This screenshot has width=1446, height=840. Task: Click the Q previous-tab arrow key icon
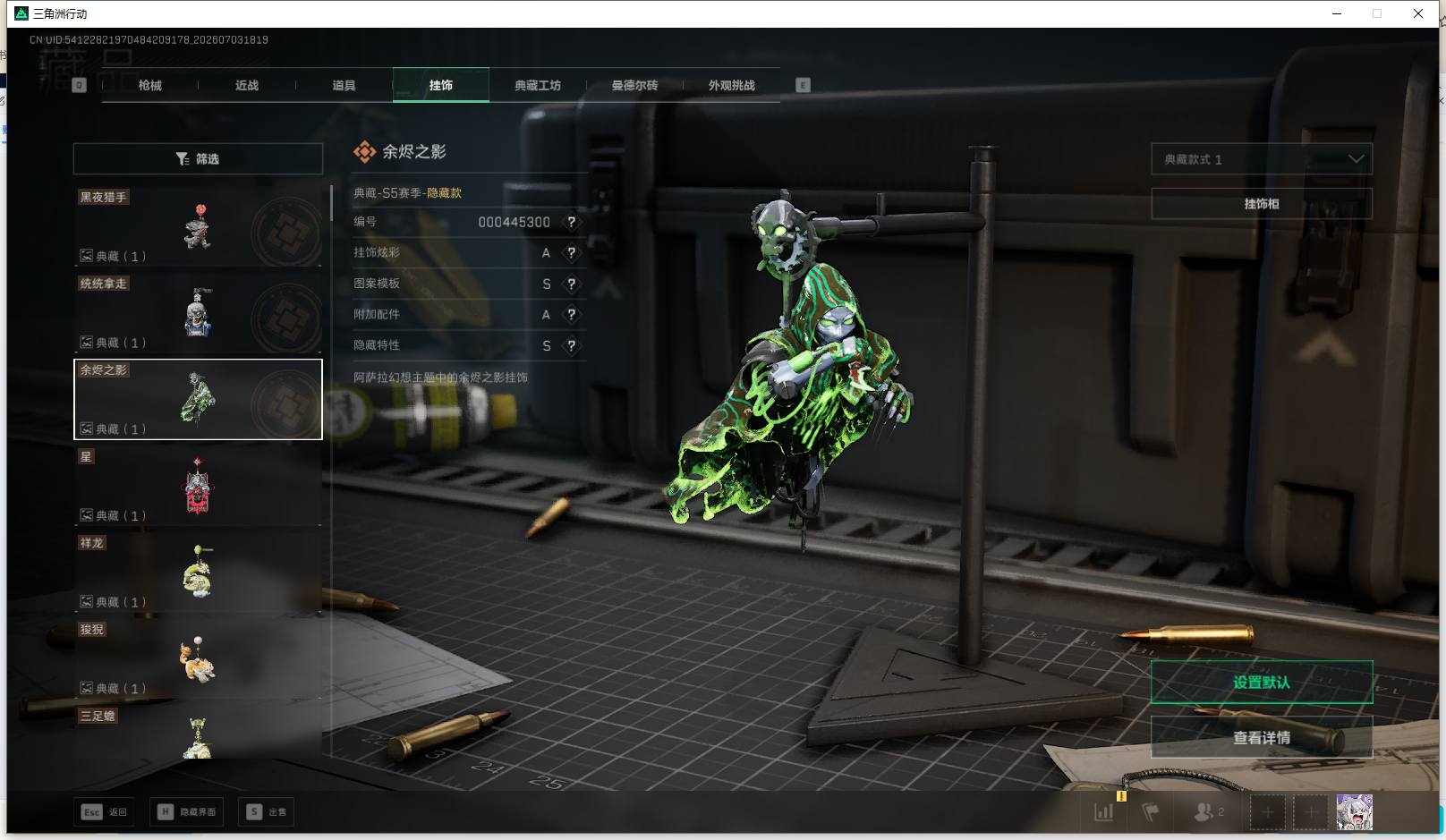[79, 85]
